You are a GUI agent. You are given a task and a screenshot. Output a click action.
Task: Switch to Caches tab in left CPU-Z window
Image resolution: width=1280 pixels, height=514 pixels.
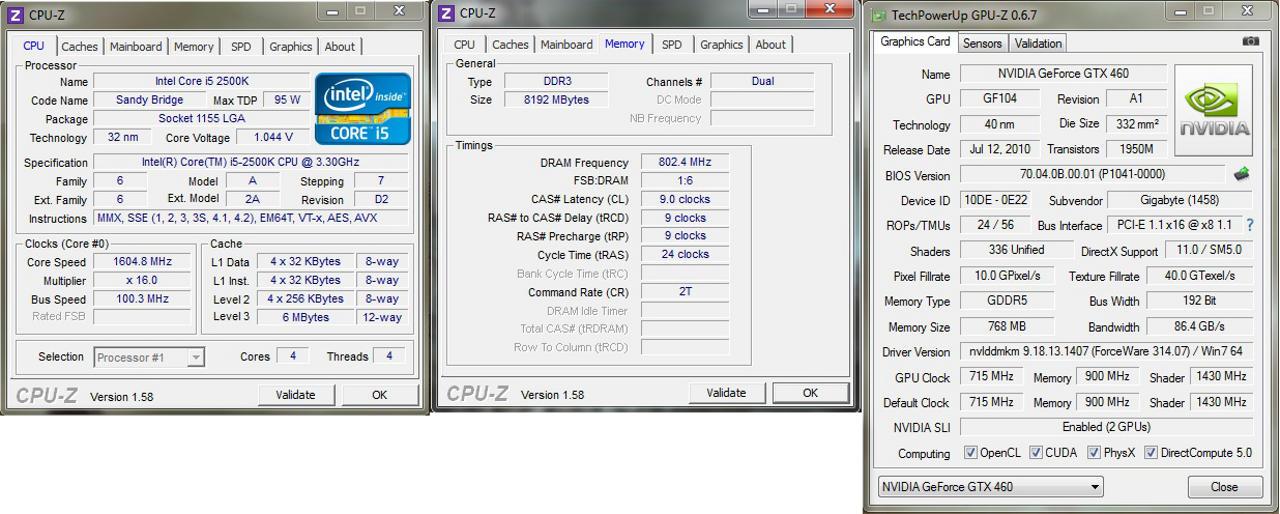pos(80,46)
